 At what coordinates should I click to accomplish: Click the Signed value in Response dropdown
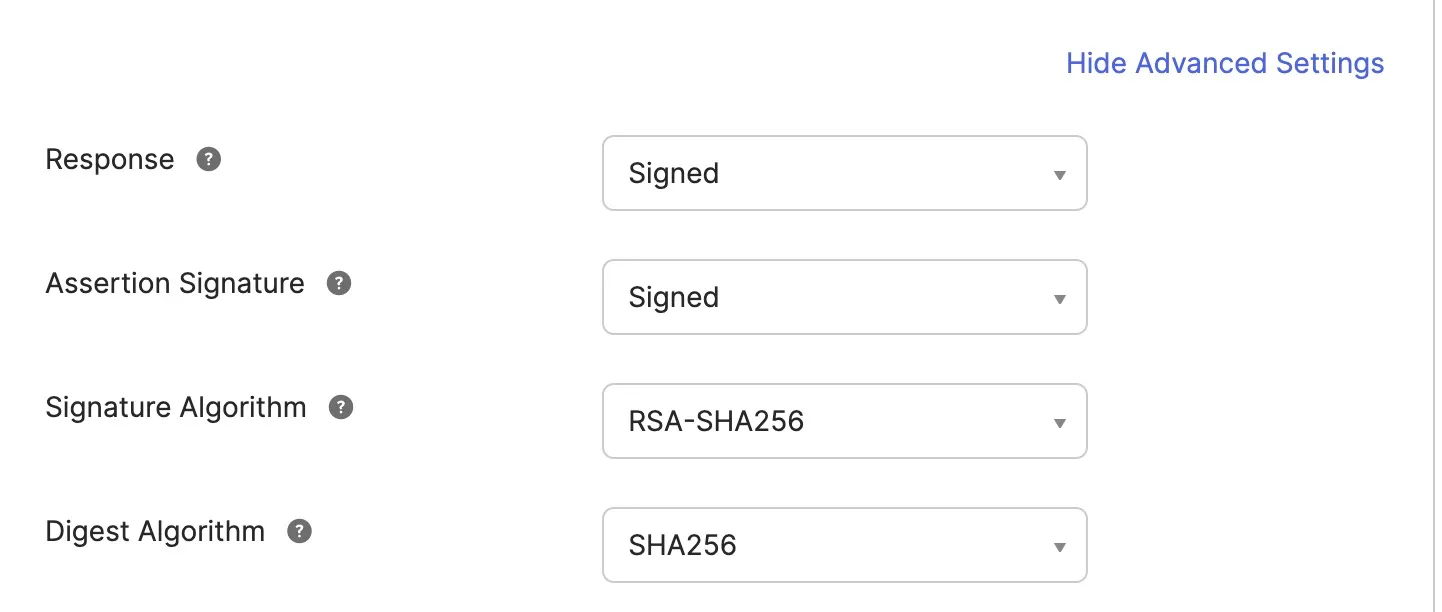click(x=674, y=173)
